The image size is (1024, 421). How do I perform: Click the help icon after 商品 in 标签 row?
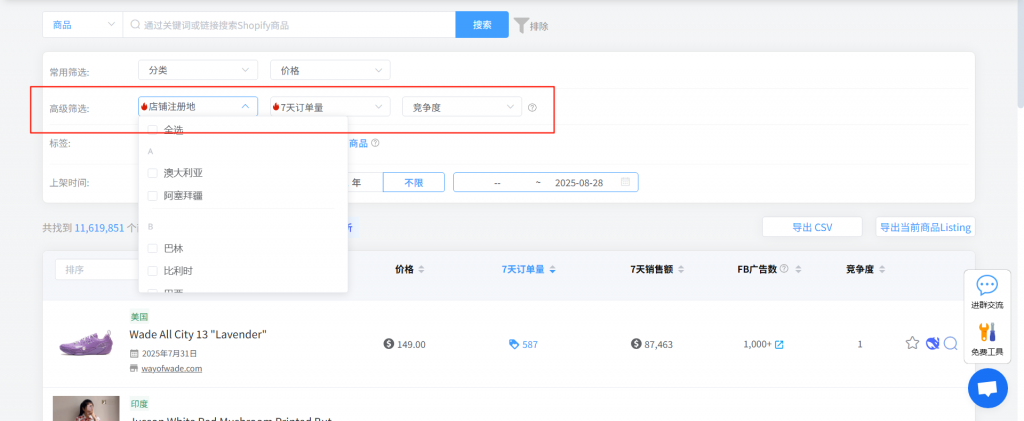pos(375,143)
